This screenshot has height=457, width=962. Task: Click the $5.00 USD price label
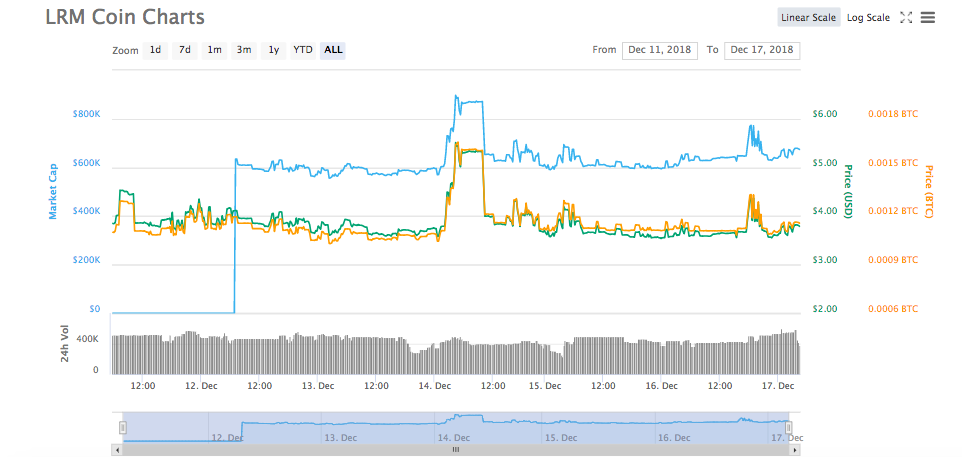[825, 163]
